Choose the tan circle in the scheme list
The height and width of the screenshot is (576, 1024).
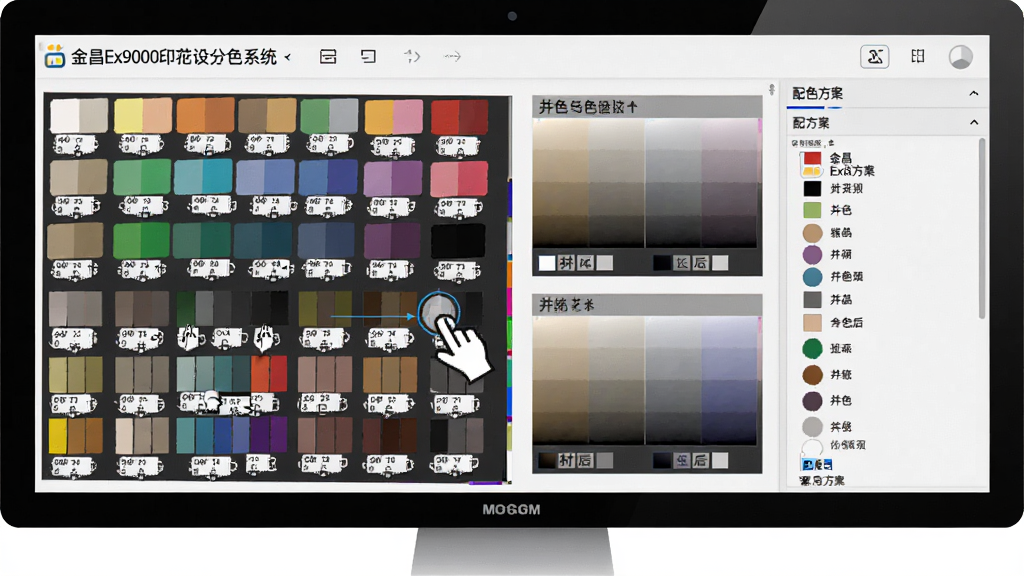[x=812, y=232]
